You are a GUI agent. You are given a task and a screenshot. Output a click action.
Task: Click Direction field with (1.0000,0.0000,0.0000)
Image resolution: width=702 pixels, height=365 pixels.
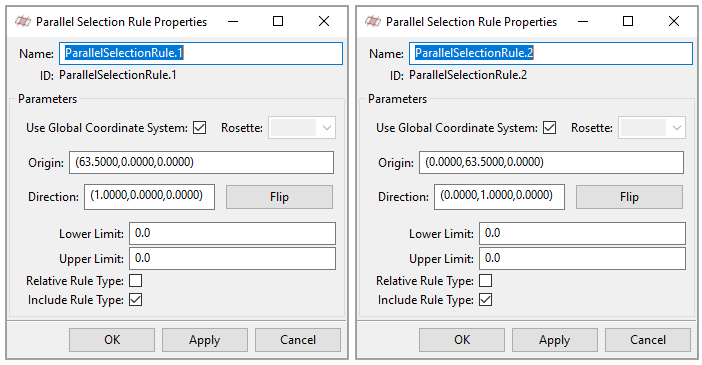pos(150,197)
